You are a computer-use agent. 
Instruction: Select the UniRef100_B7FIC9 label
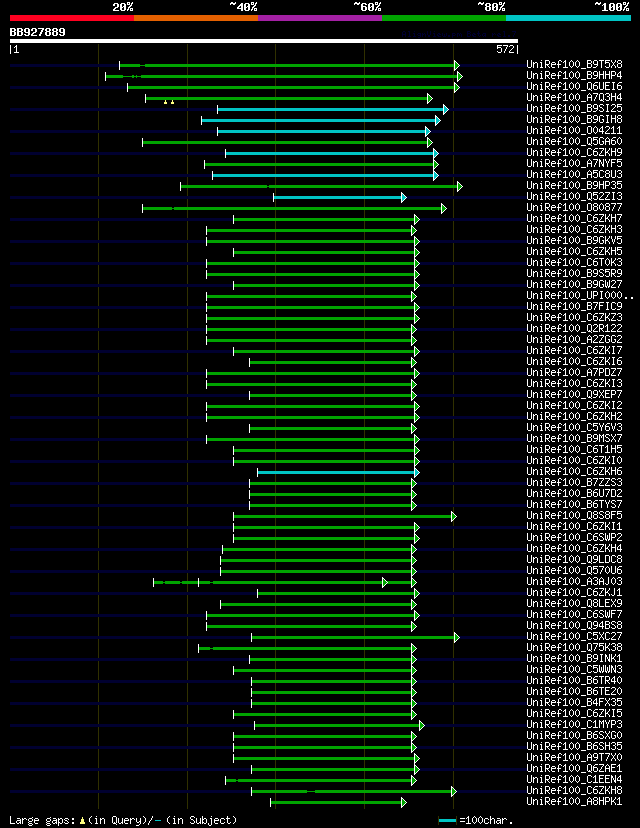pyautogui.click(x=575, y=307)
